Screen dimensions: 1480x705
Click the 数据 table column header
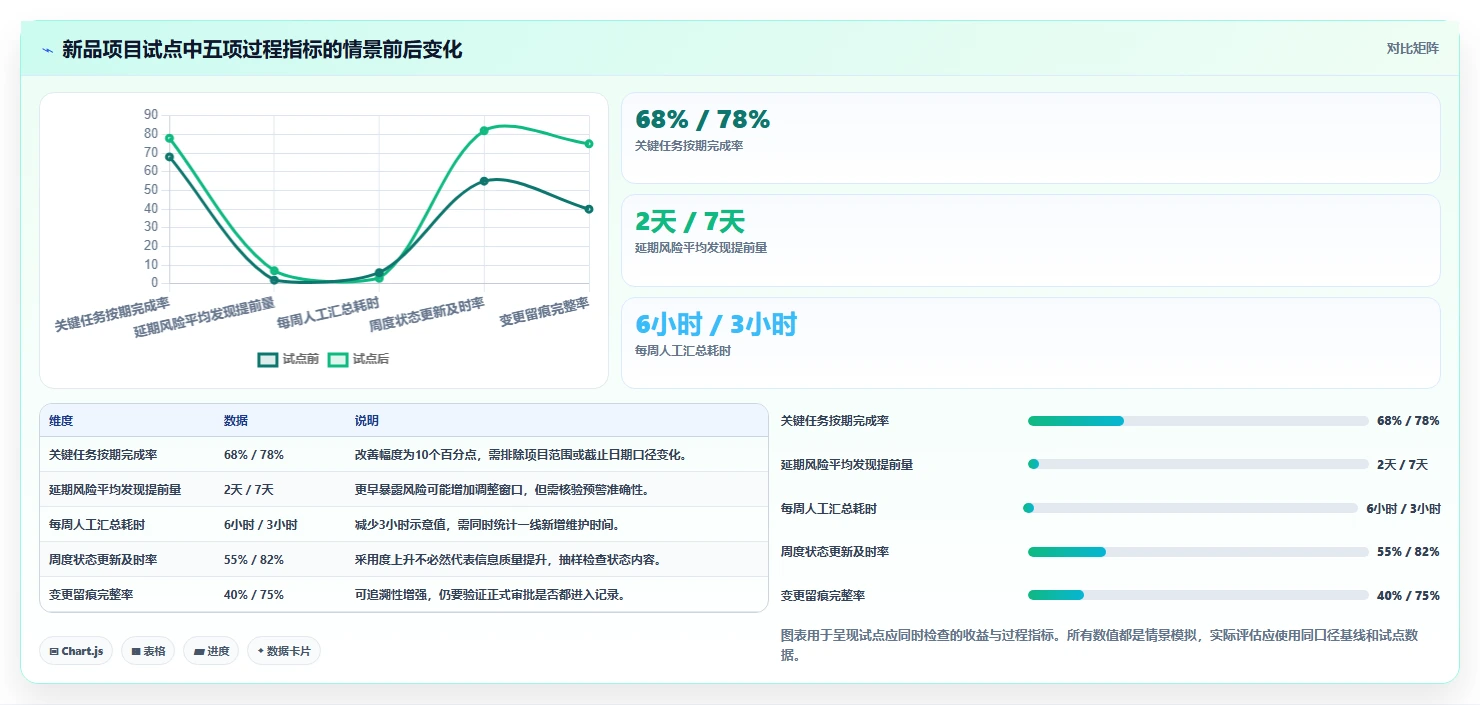point(236,421)
